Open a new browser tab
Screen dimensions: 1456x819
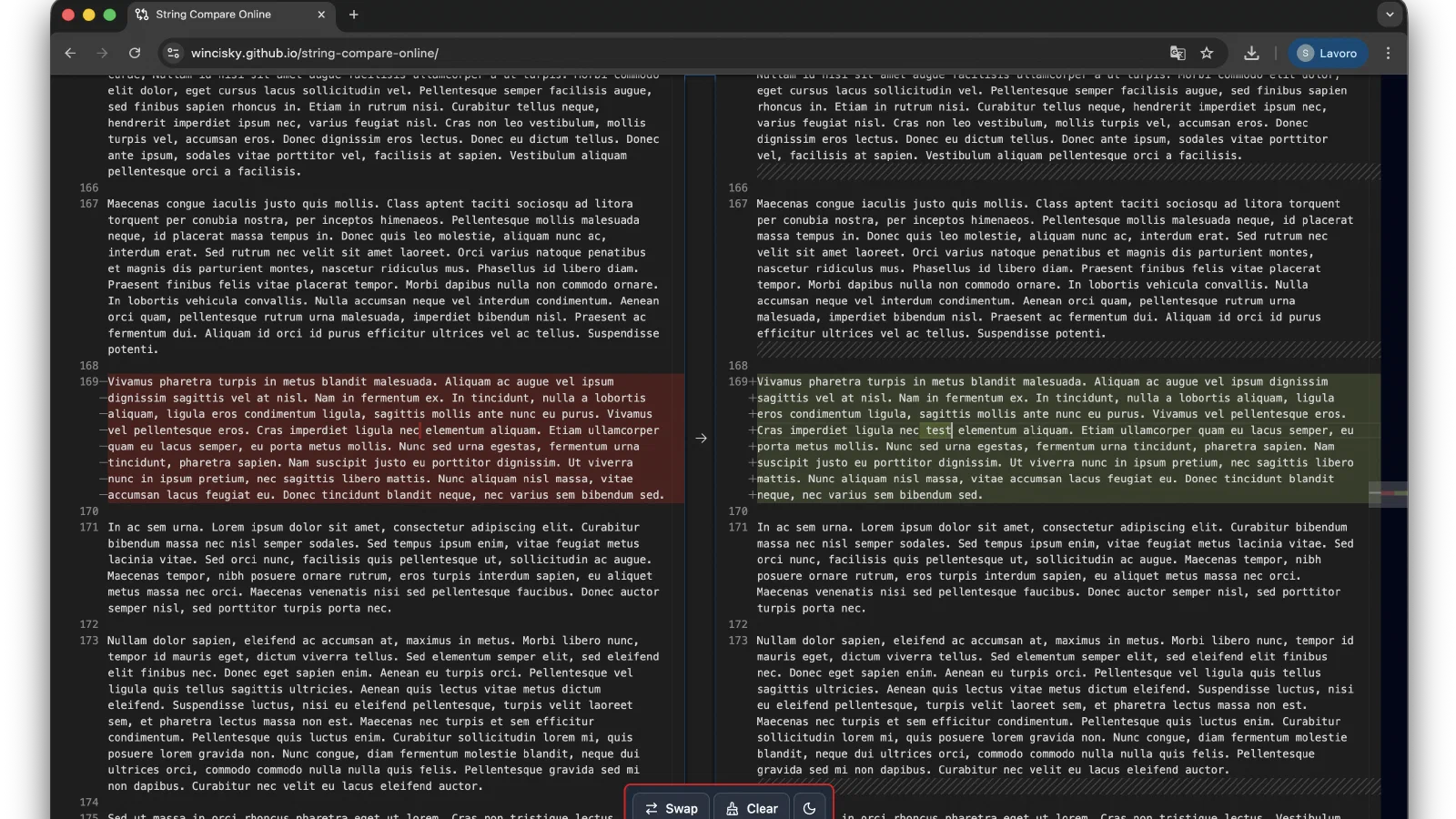click(354, 15)
